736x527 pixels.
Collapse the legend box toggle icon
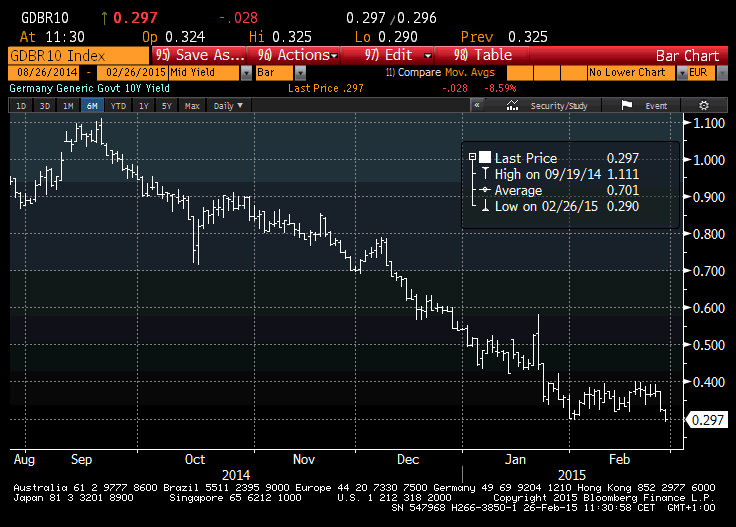(472, 157)
